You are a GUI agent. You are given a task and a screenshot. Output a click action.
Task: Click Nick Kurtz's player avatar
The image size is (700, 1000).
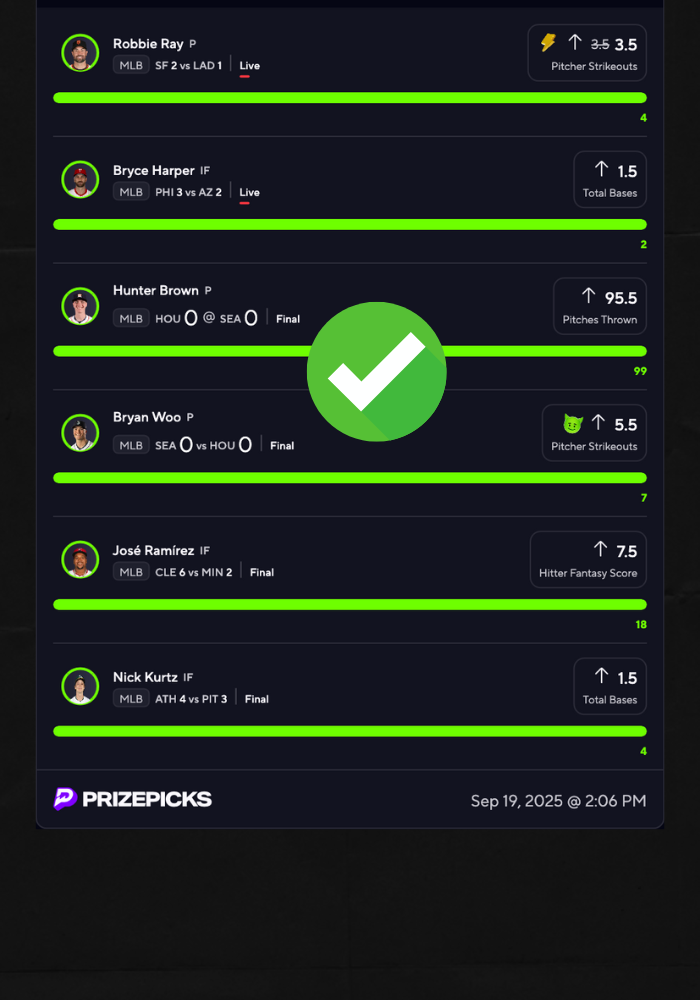pos(80,686)
